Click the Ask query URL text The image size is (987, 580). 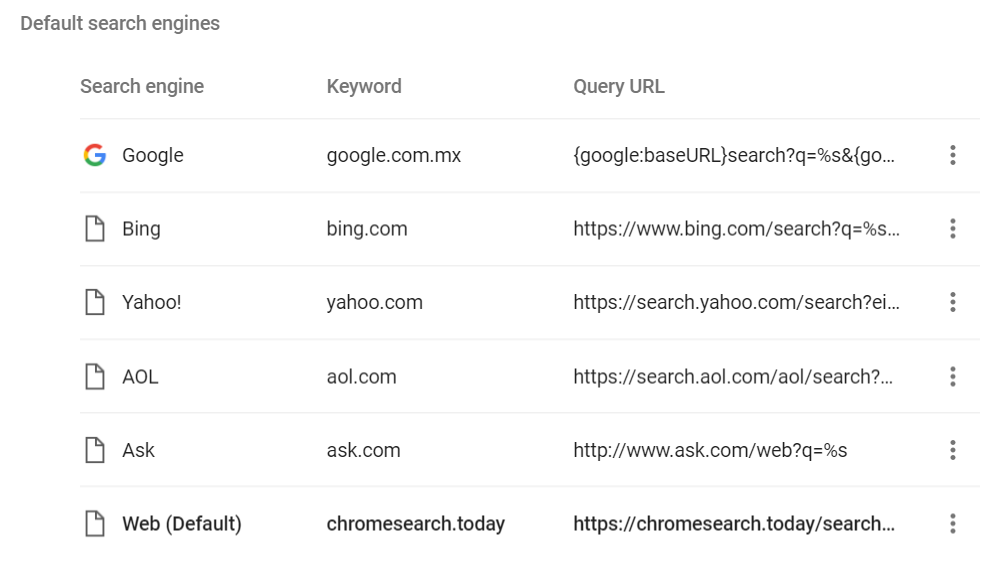point(710,450)
